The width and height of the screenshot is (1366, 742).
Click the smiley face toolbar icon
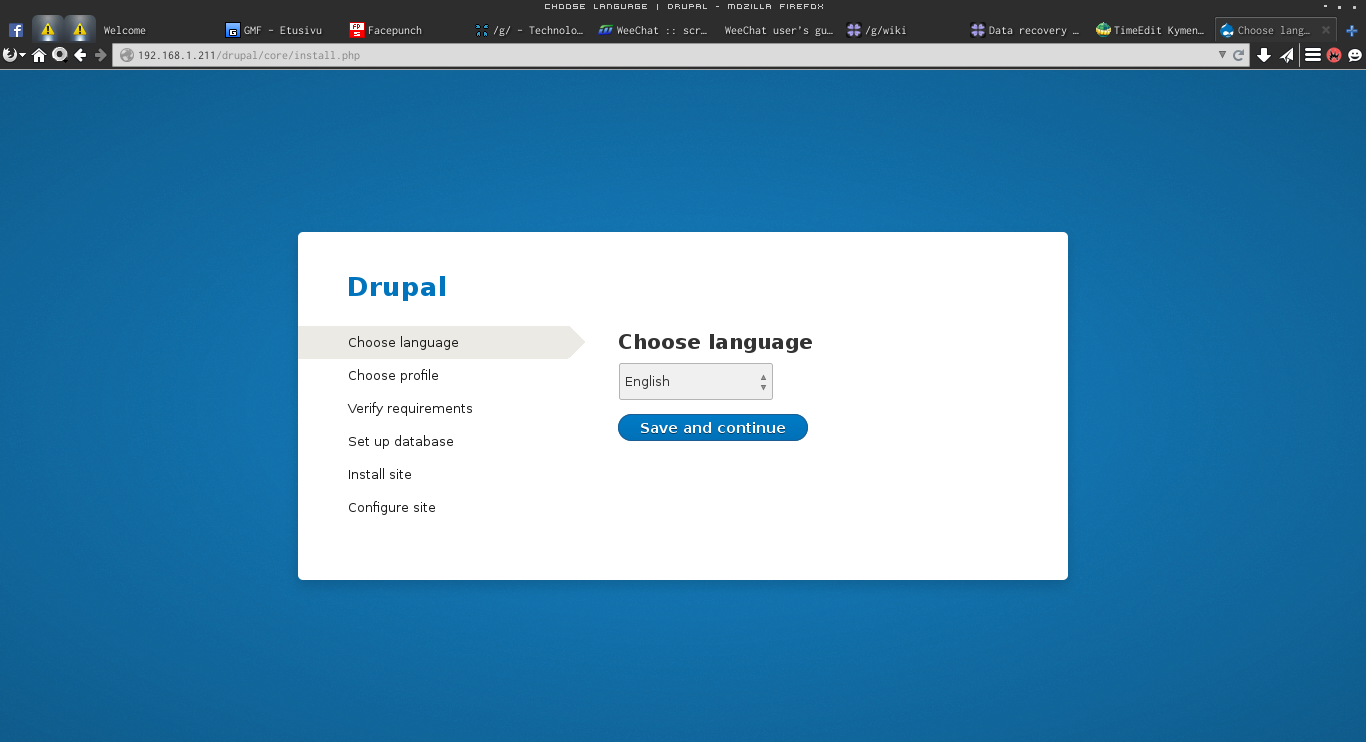(1355, 56)
